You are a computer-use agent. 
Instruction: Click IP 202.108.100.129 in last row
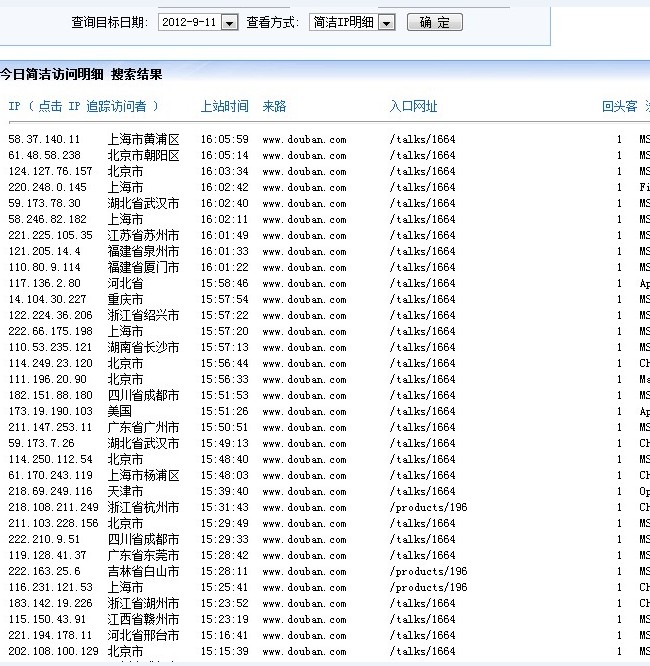pyautogui.click(x=53, y=651)
